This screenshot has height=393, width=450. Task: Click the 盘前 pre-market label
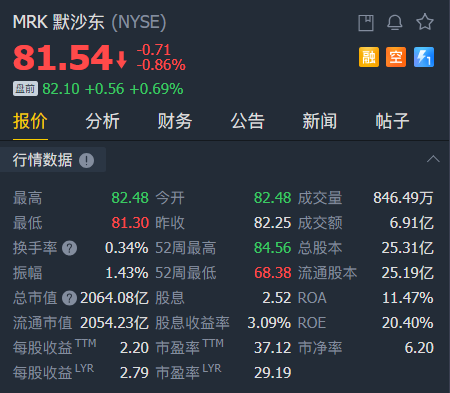coord(25,89)
